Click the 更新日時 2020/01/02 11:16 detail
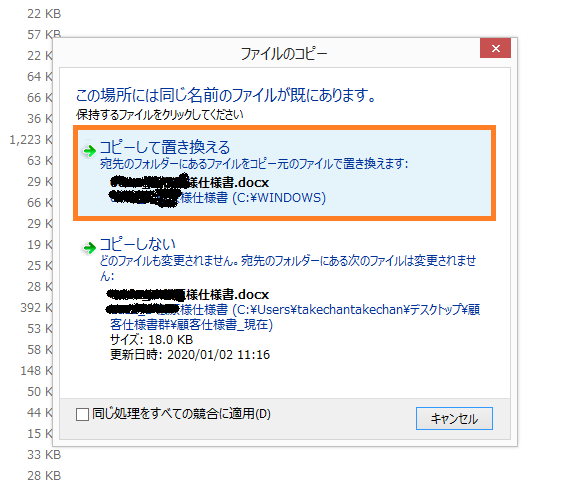The height and width of the screenshot is (492, 567). pyautogui.click(x=190, y=355)
